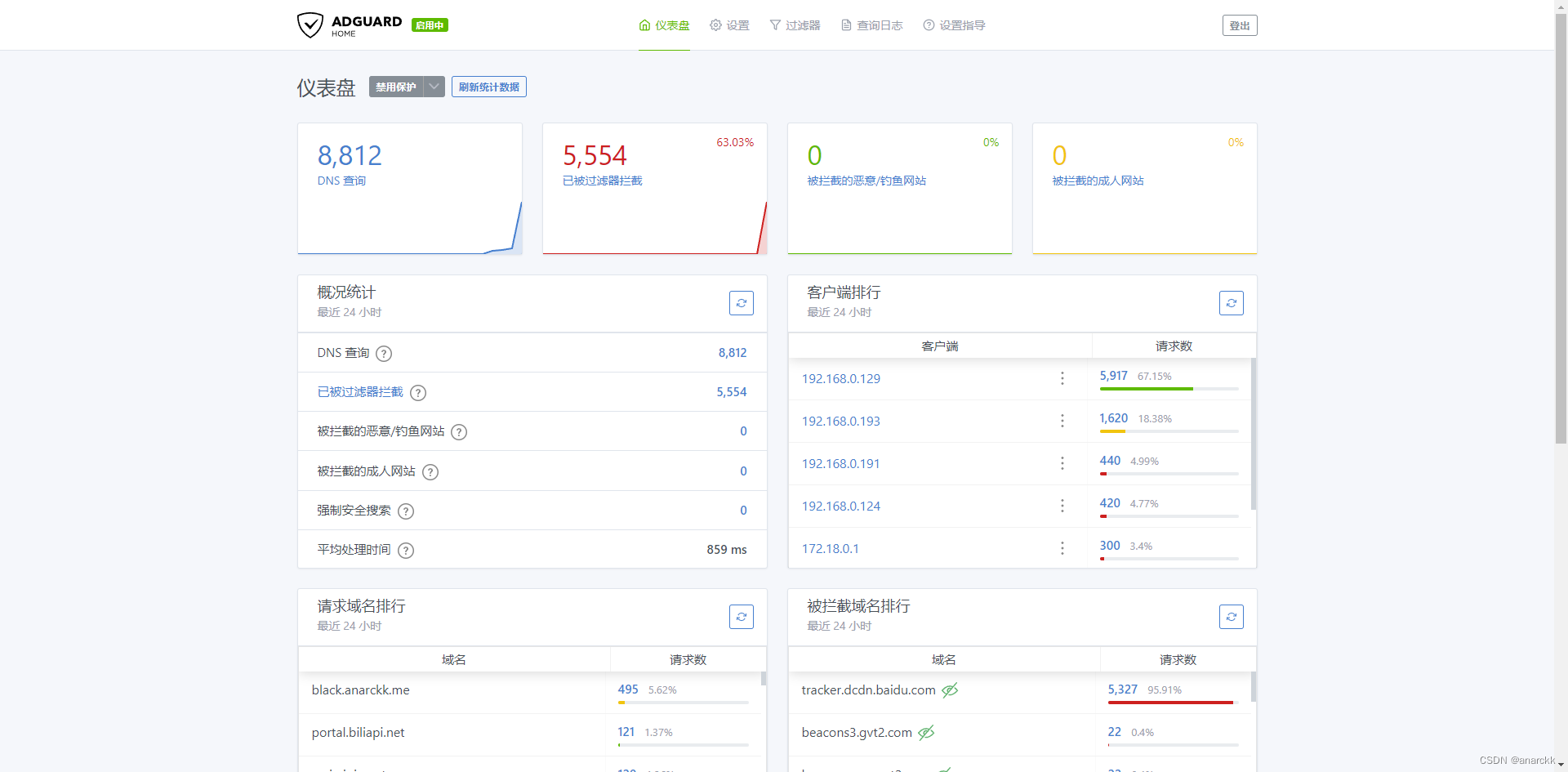Click the 被拦截的恶意/钓鱼网站 card
Image resolution: width=1568 pixels, height=772 pixels.
900,189
